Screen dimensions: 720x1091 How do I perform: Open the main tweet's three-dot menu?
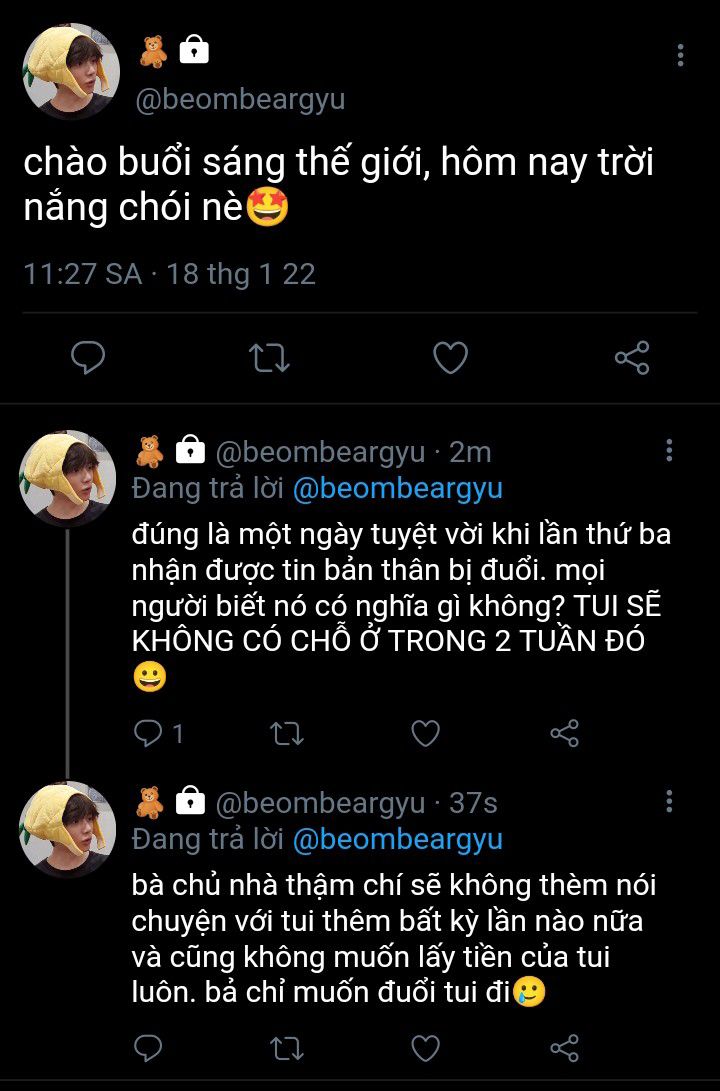[x=680, y=55]
